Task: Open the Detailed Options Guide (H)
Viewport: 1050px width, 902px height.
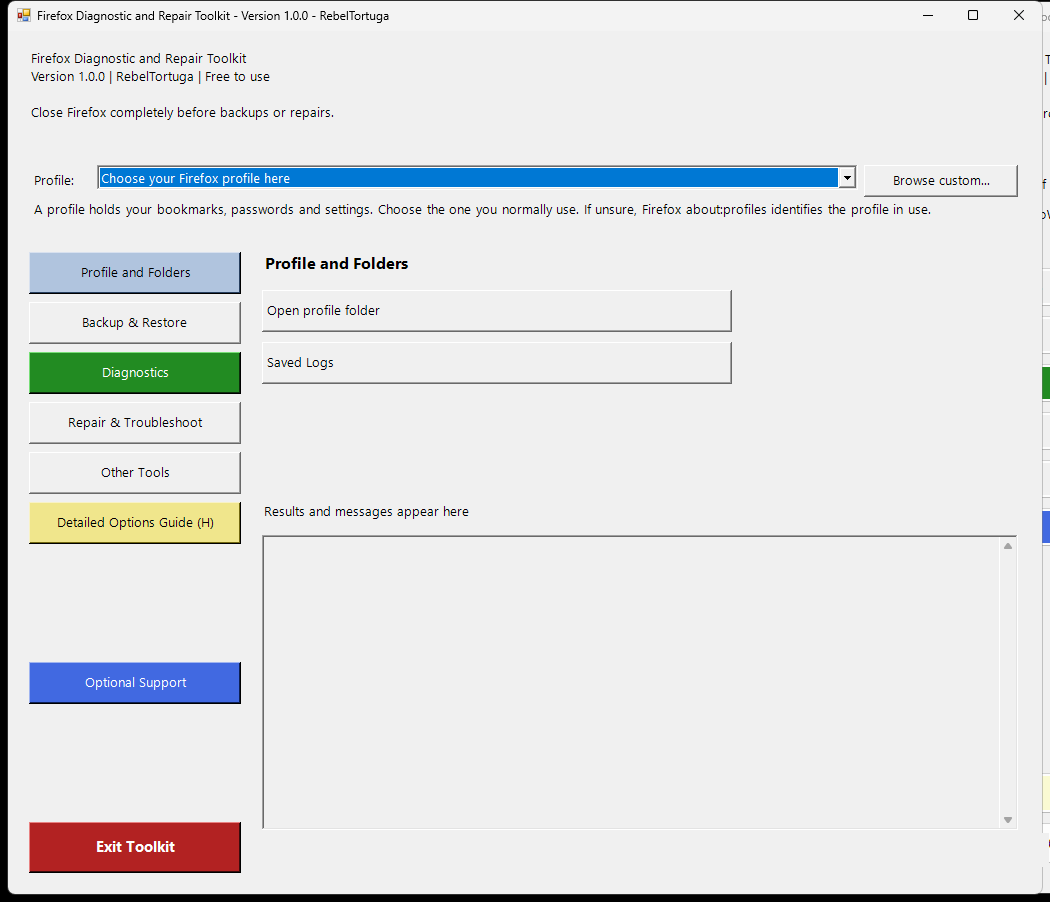Action: point(135,522)
